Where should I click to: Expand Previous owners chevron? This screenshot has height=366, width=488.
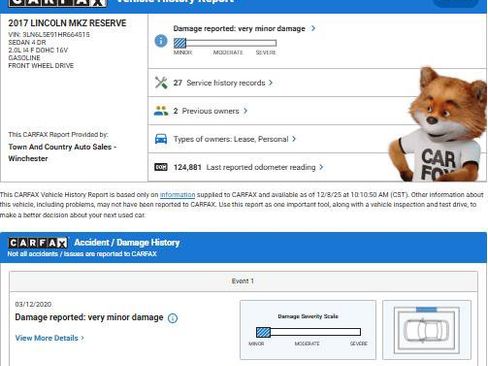pos(245,111)
